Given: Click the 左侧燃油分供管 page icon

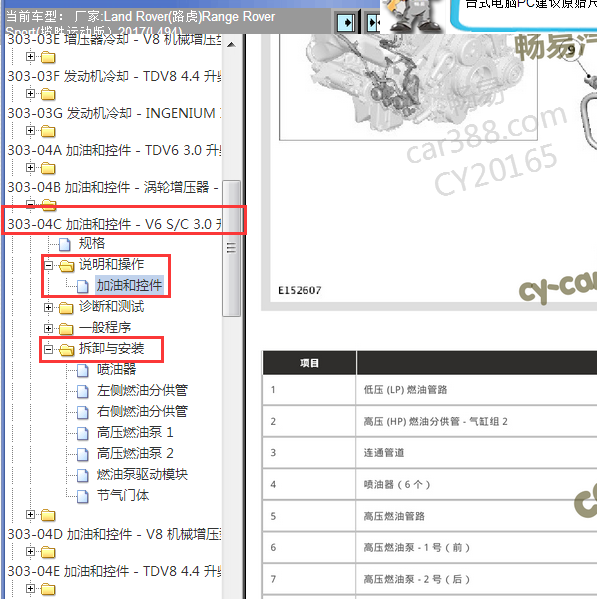Looking at the screenshot, I should pyautogui.click(x=83, y=391).
